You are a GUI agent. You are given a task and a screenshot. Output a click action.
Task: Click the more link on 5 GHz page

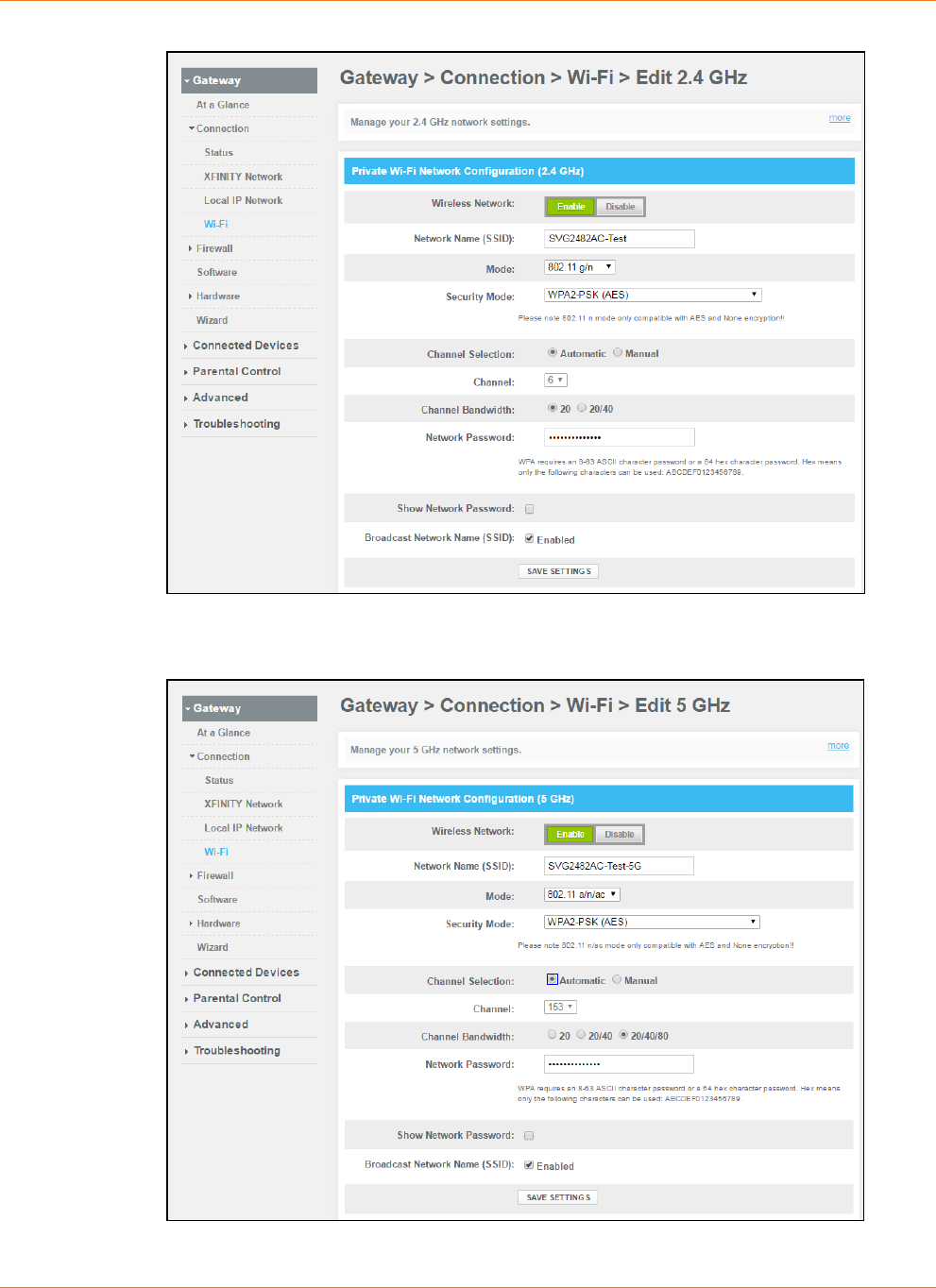click(x=839, y=746)
